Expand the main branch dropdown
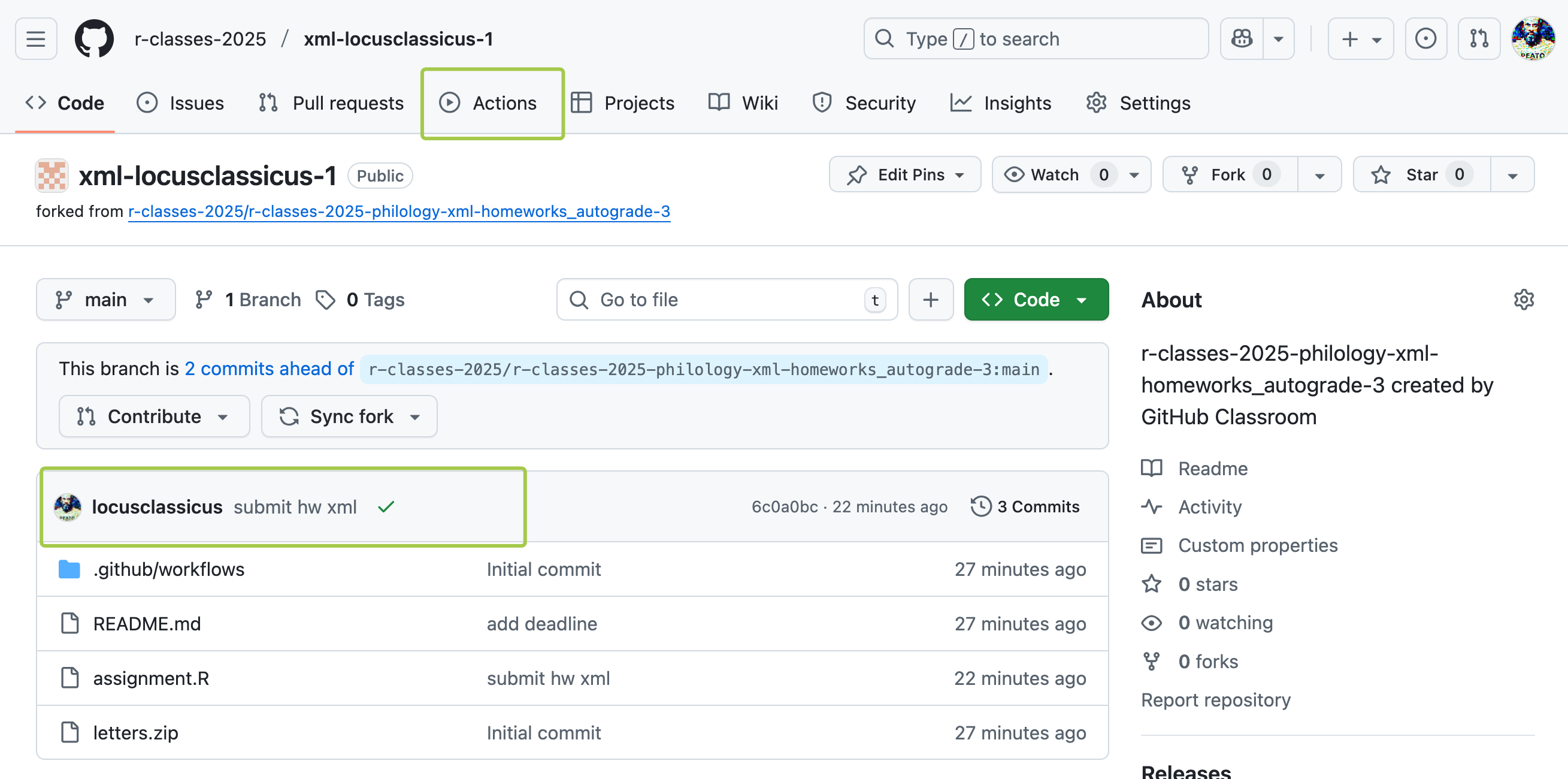The height and width of the screenshot is (779, 1568). (x=105, y=300)
